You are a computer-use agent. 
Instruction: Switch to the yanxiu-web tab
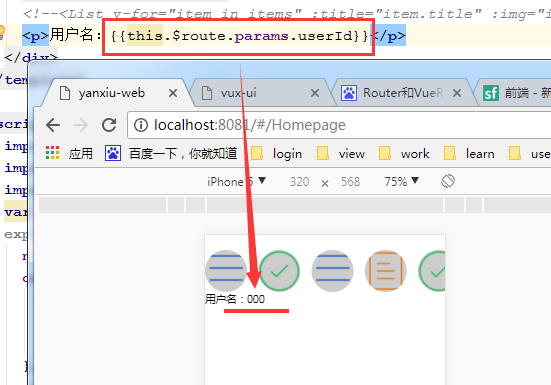click(x=112, y=93)
